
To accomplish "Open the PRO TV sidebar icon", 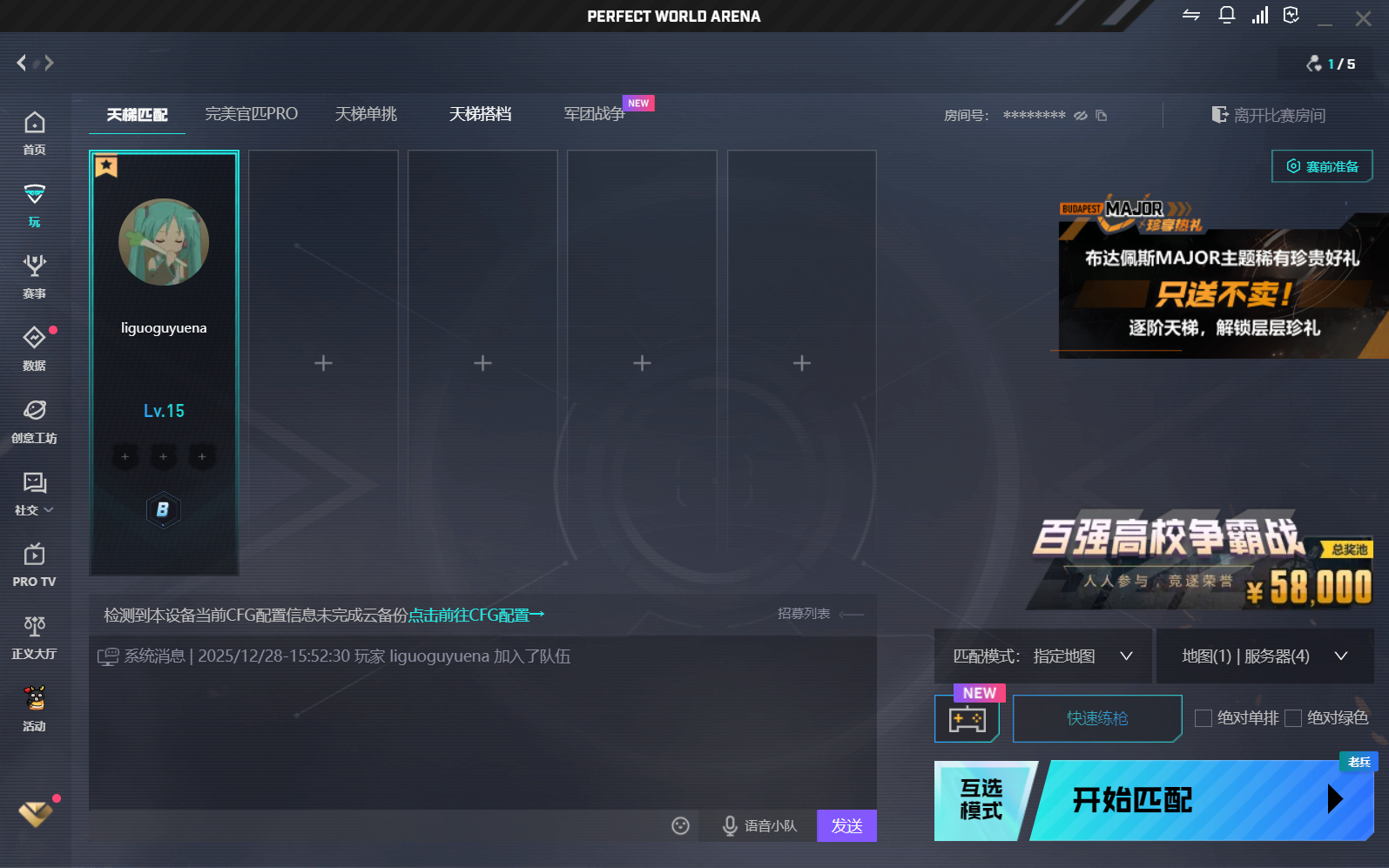I will (34, 563).
